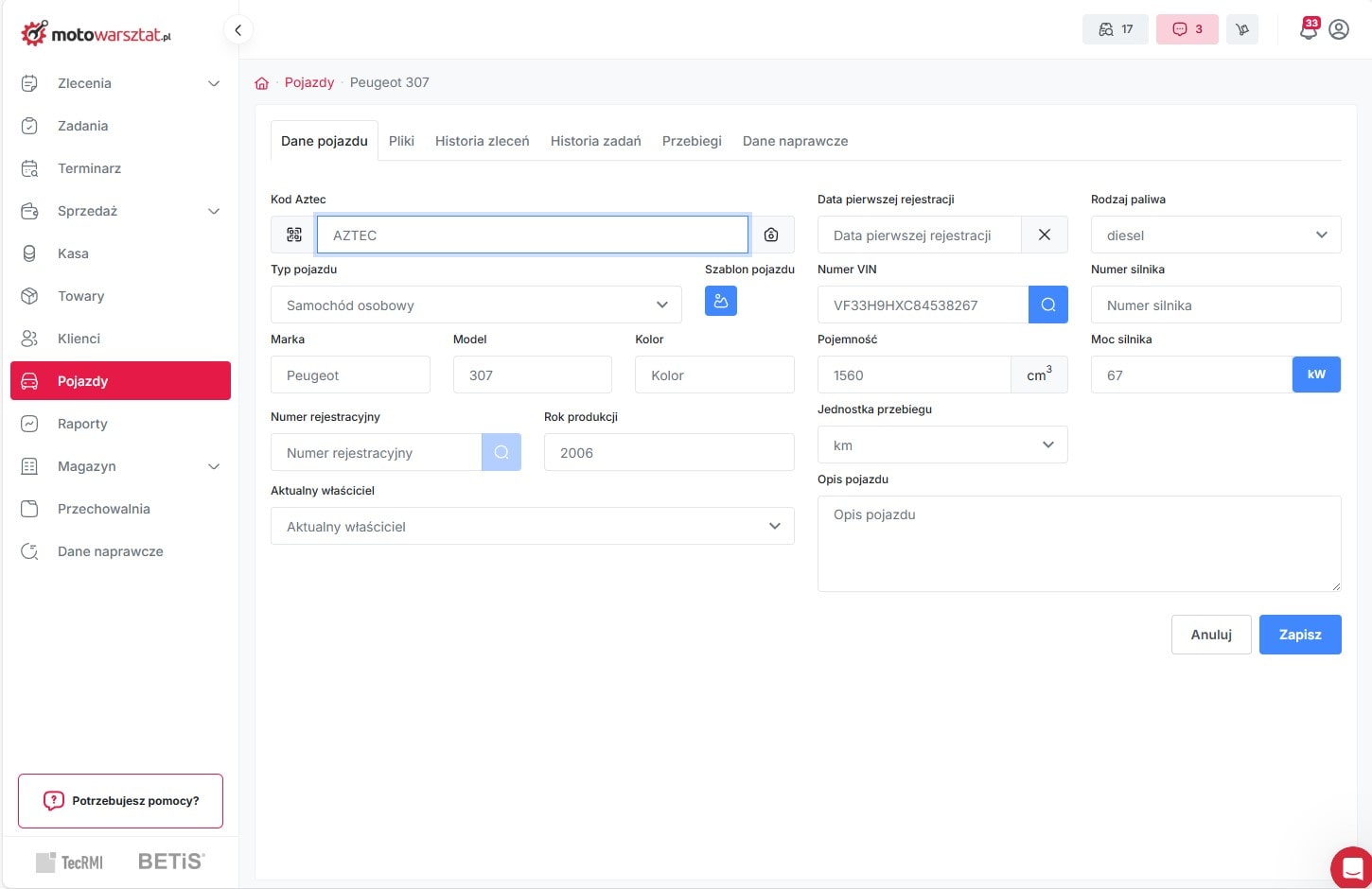Click the blue vehicle template icon

pyautogui.click(x=720, y=301)
